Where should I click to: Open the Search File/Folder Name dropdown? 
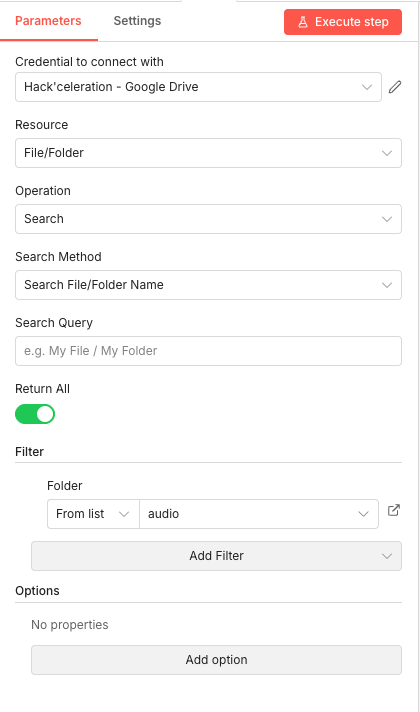(208, 285)
